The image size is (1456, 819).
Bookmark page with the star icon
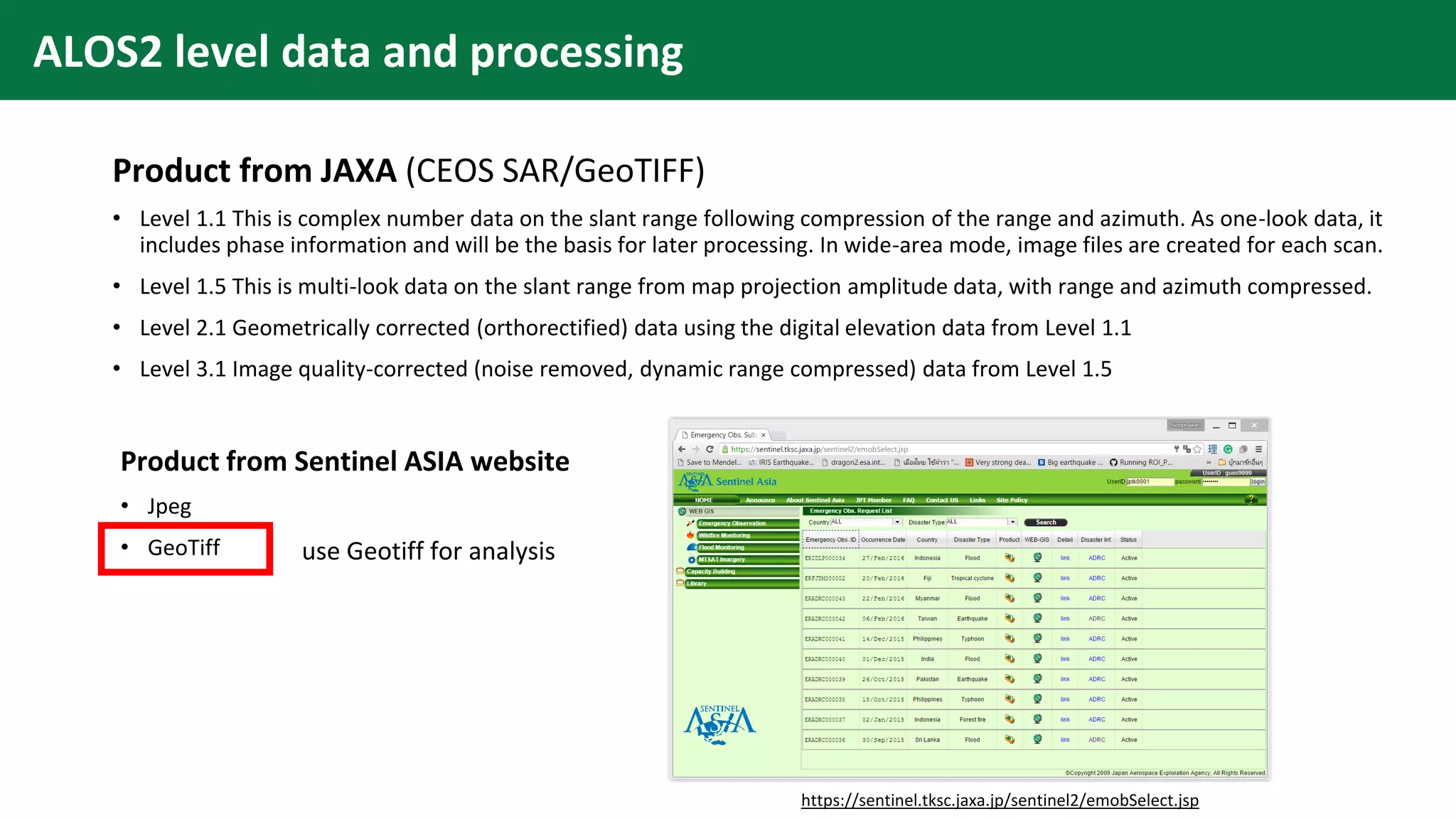click(1198, 449)
